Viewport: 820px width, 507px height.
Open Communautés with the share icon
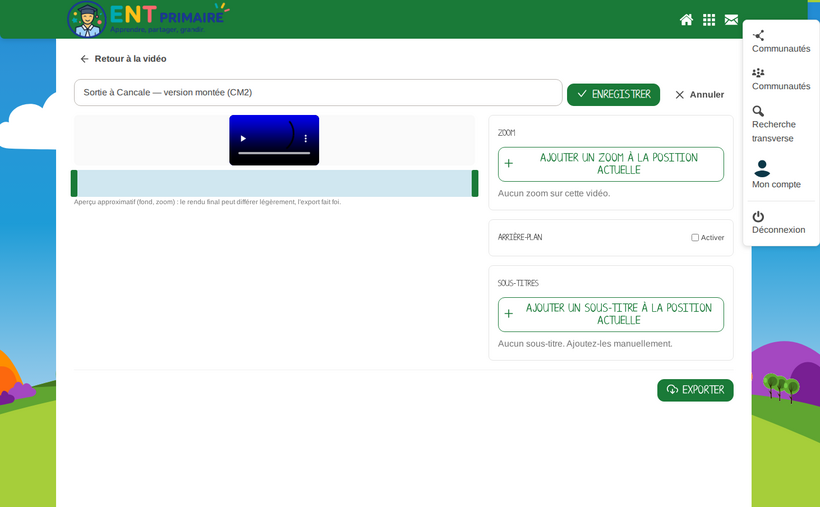[x=781, y=41]
